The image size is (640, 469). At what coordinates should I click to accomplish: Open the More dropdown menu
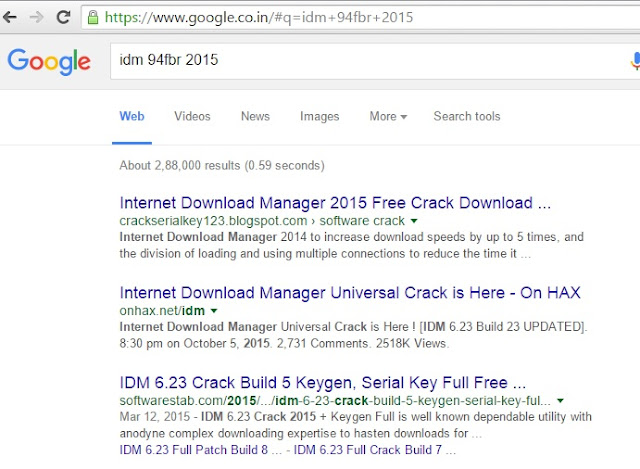388,116
